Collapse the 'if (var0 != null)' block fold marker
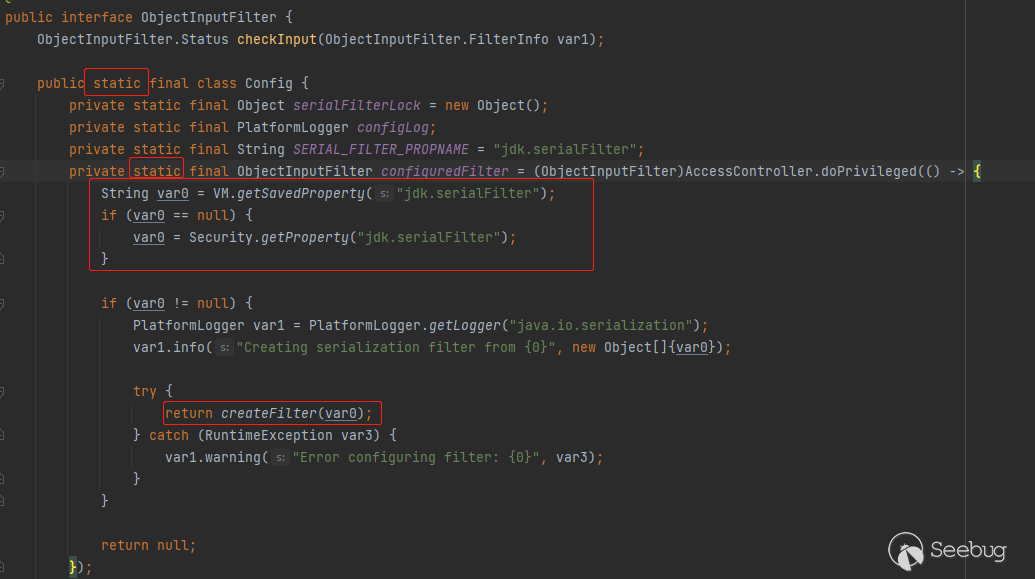The width and height of the screenshot is (1035, 579). click(2, 304)
